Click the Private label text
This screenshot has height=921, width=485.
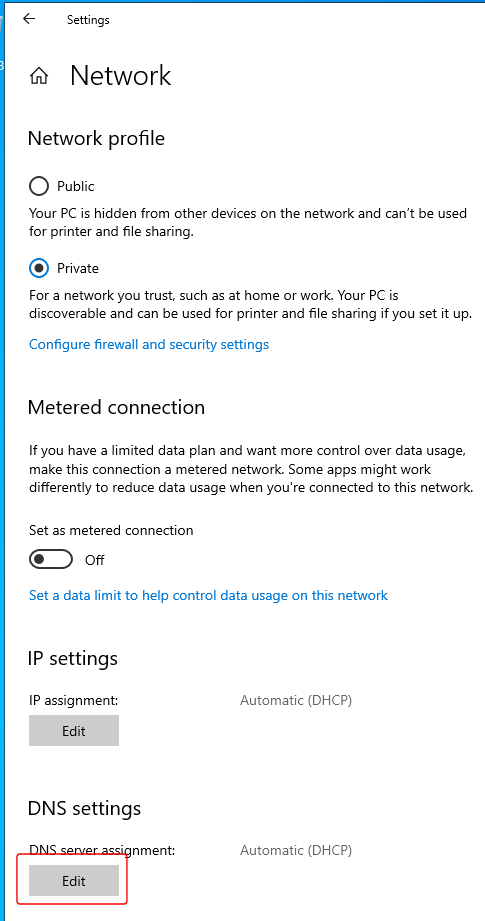pos(78,268)
